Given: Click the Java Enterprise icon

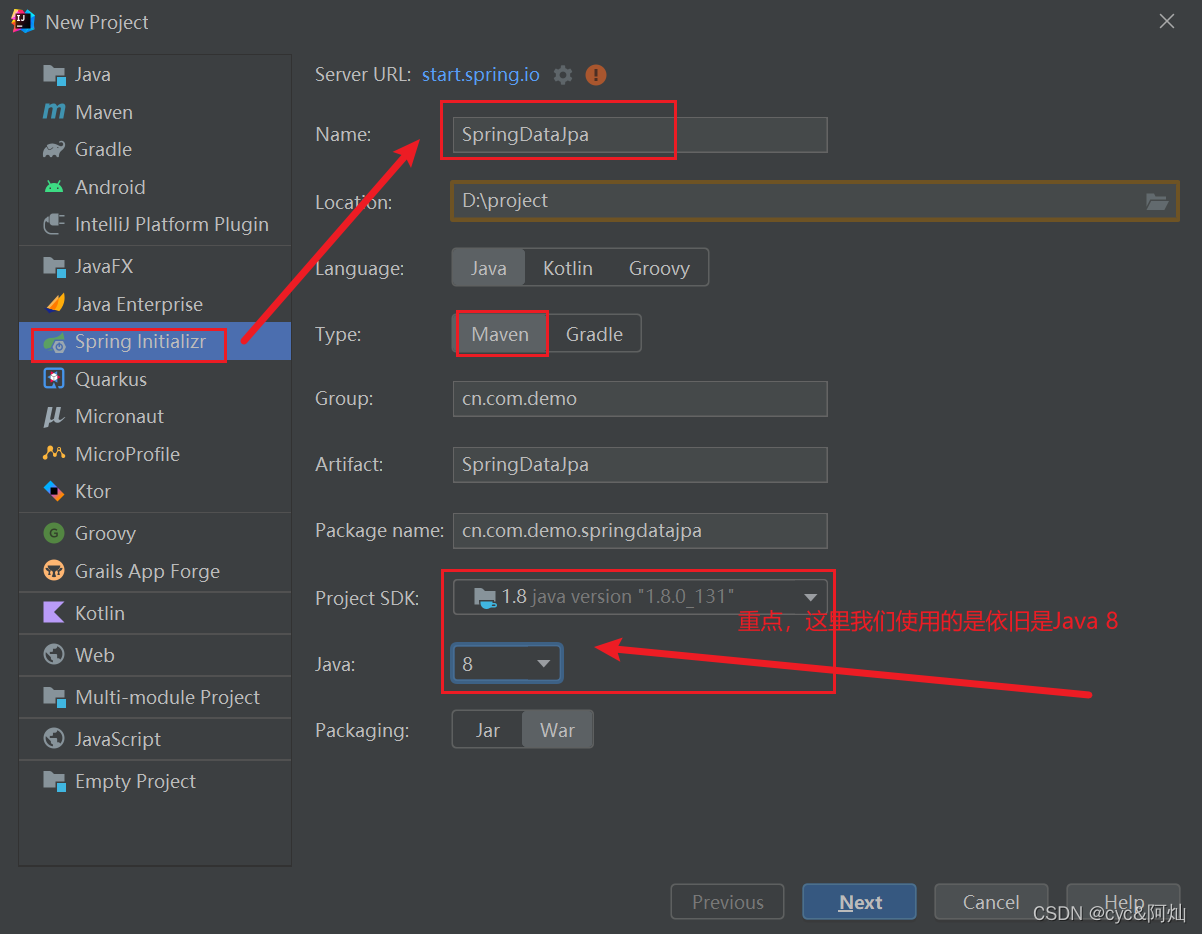Looking at the screenshot, I should 54,304.
